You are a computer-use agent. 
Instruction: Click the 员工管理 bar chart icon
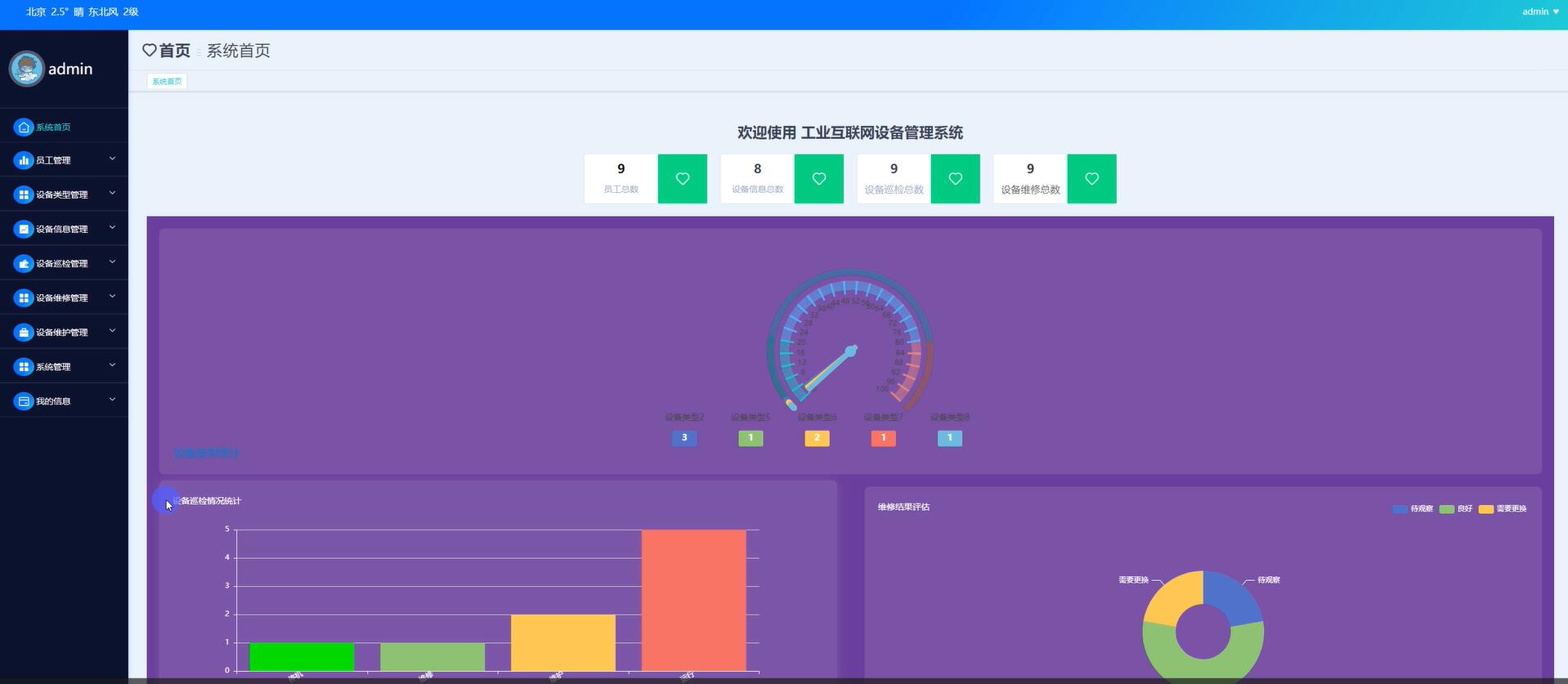[x=24, y=160]
